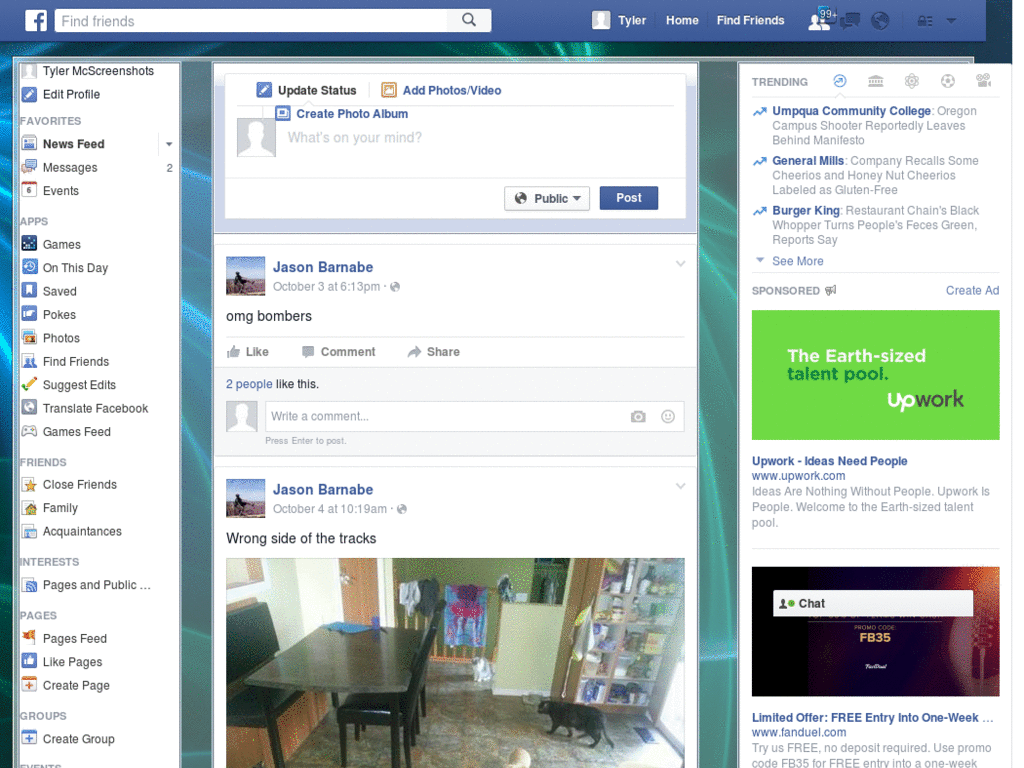Open Pages and Public interests item
1024x768 pixels.
[x=87, y=585]
